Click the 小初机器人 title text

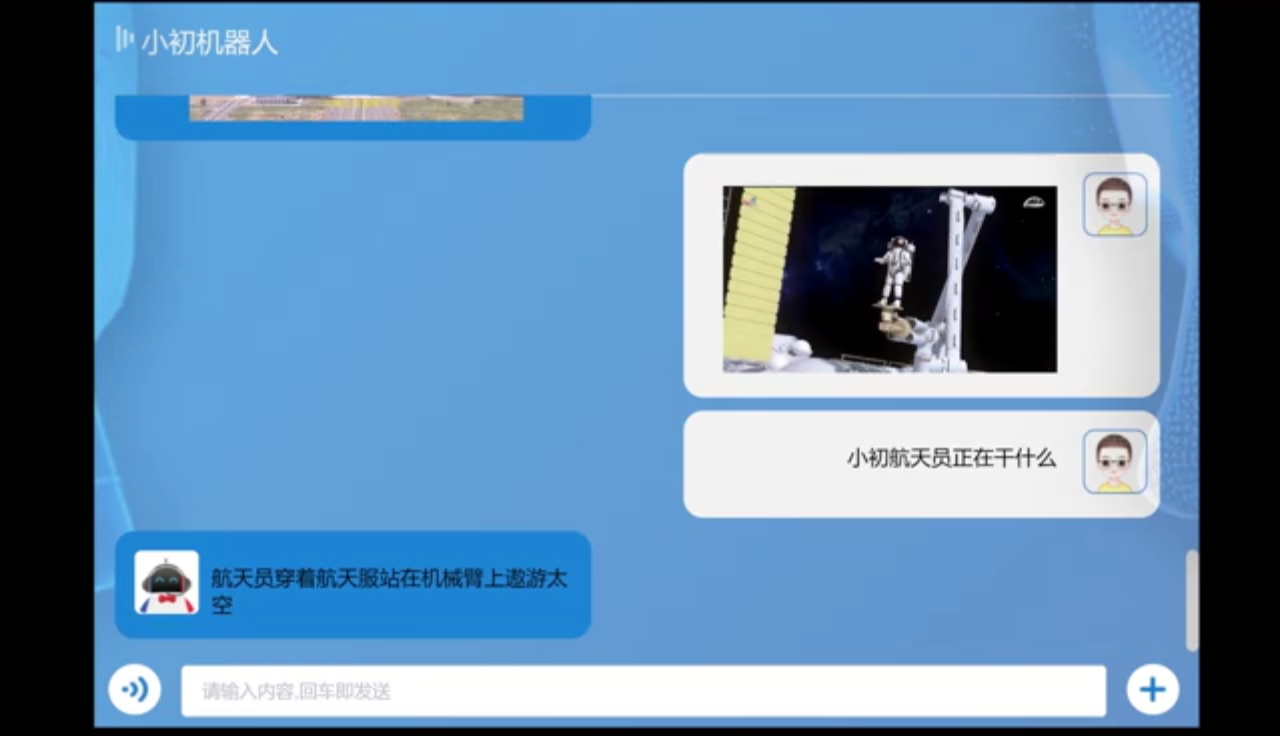(x=209, y=43)
